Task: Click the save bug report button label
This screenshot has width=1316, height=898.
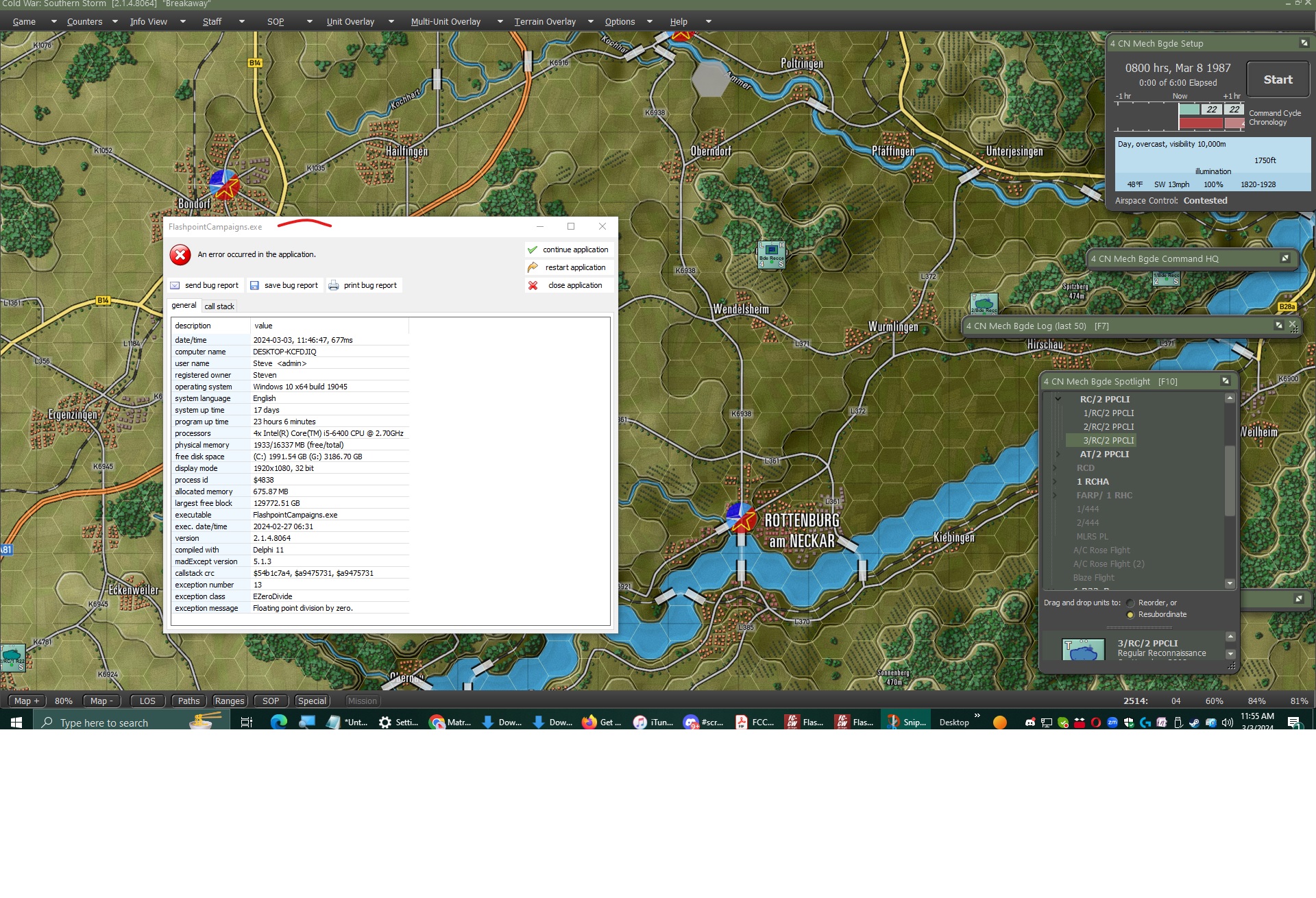Action: point(291,285)
